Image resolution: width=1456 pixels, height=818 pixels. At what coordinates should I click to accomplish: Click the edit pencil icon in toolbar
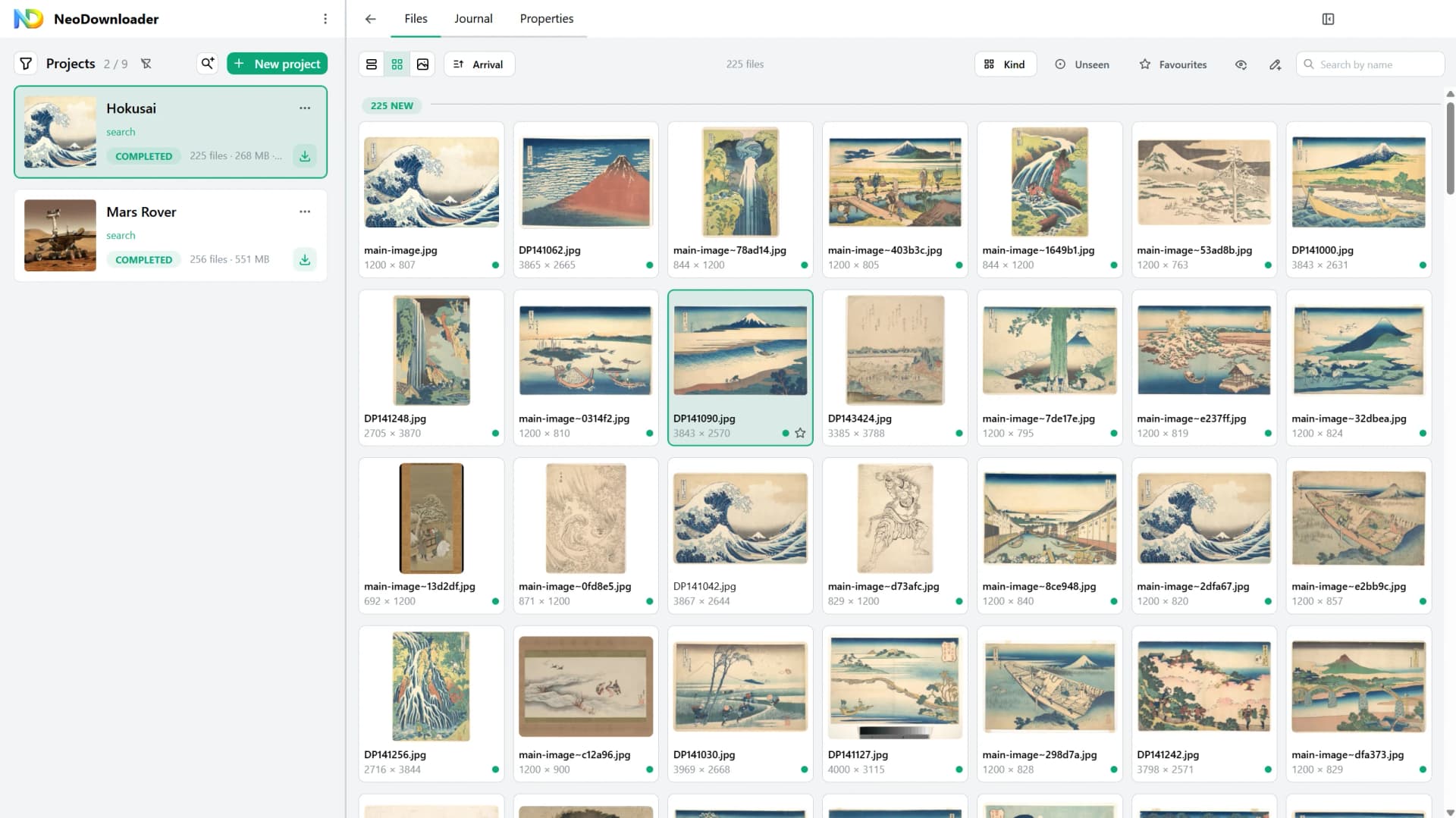coord(1276,64)
